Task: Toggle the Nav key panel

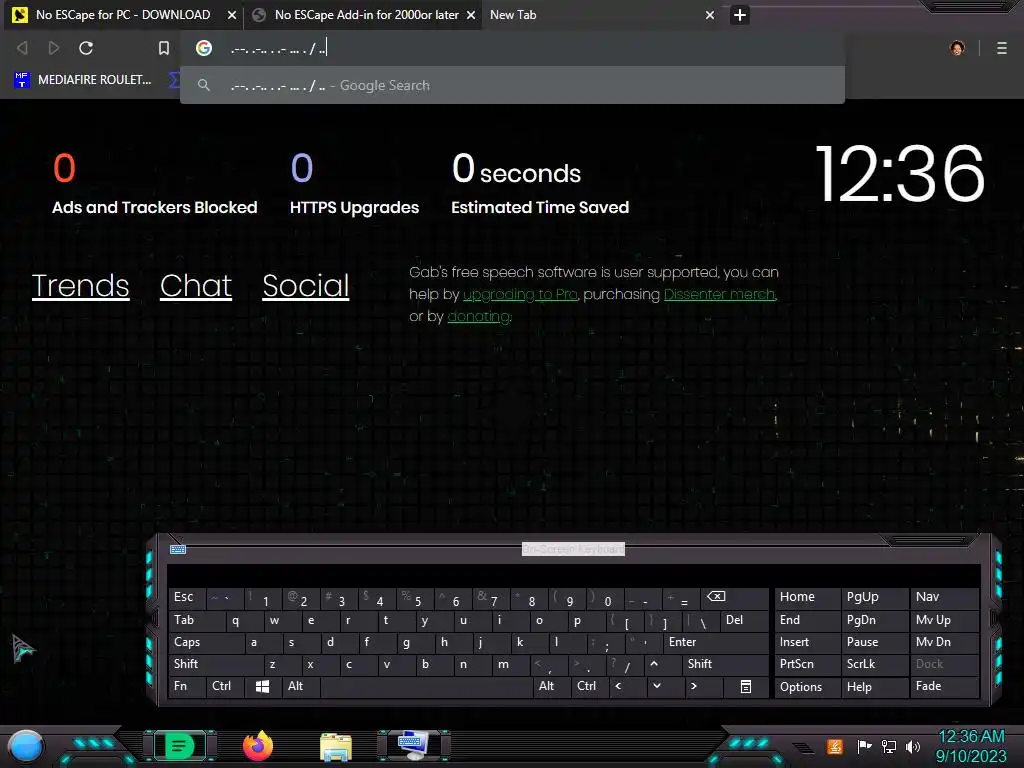Action: pos(944,597)
